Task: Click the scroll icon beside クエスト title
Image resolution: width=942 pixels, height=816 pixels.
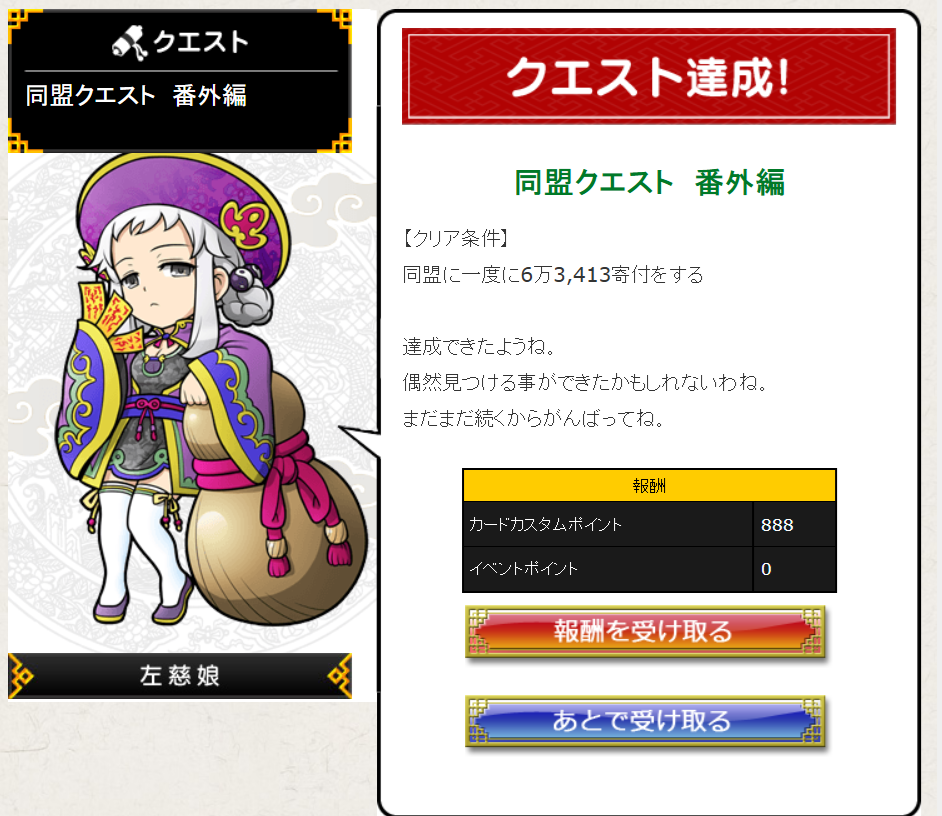Action: pos(130,43)
